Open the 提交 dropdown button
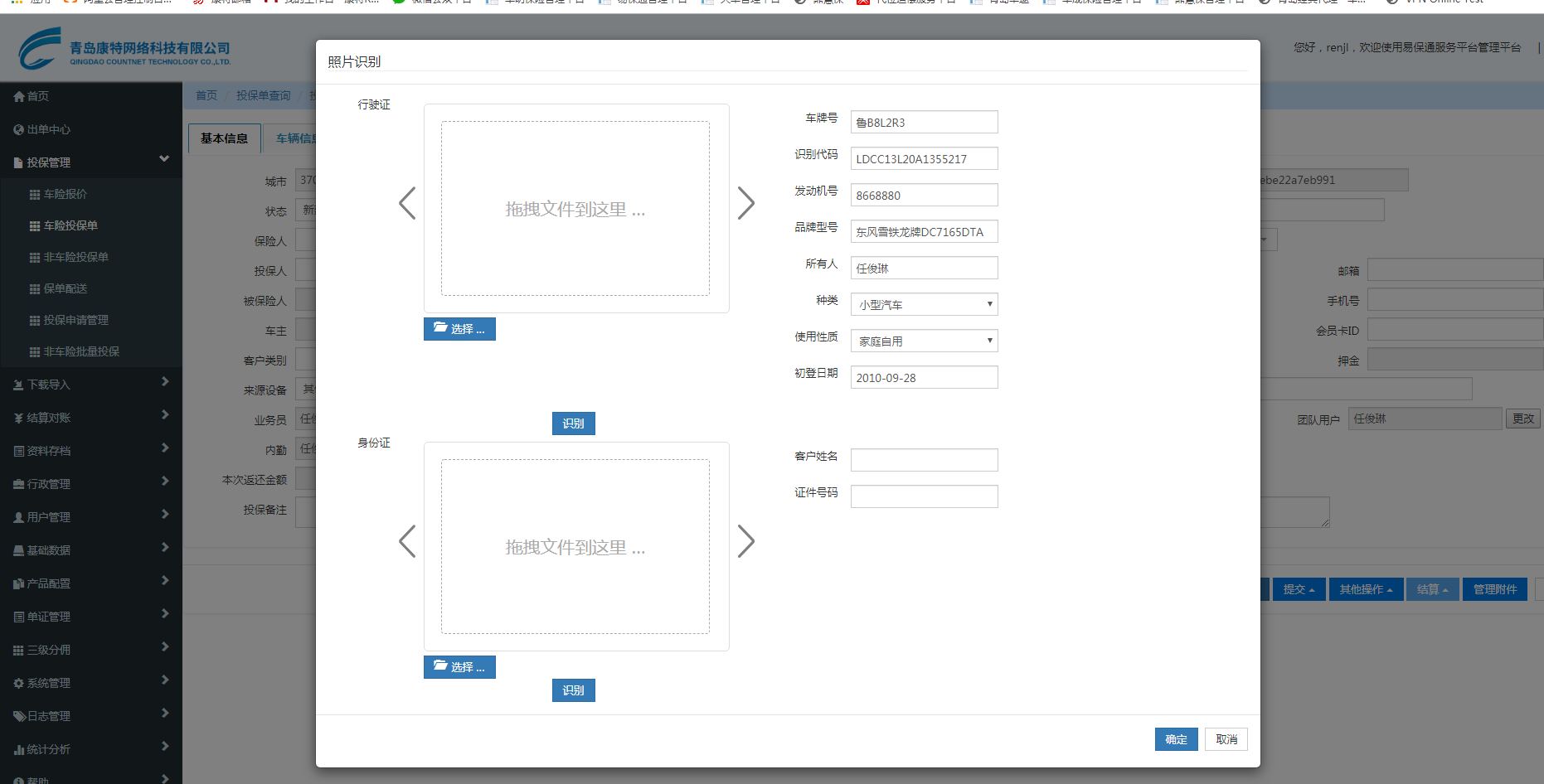The height and width of the screenshot is (784, 1544). point(1299,589)
